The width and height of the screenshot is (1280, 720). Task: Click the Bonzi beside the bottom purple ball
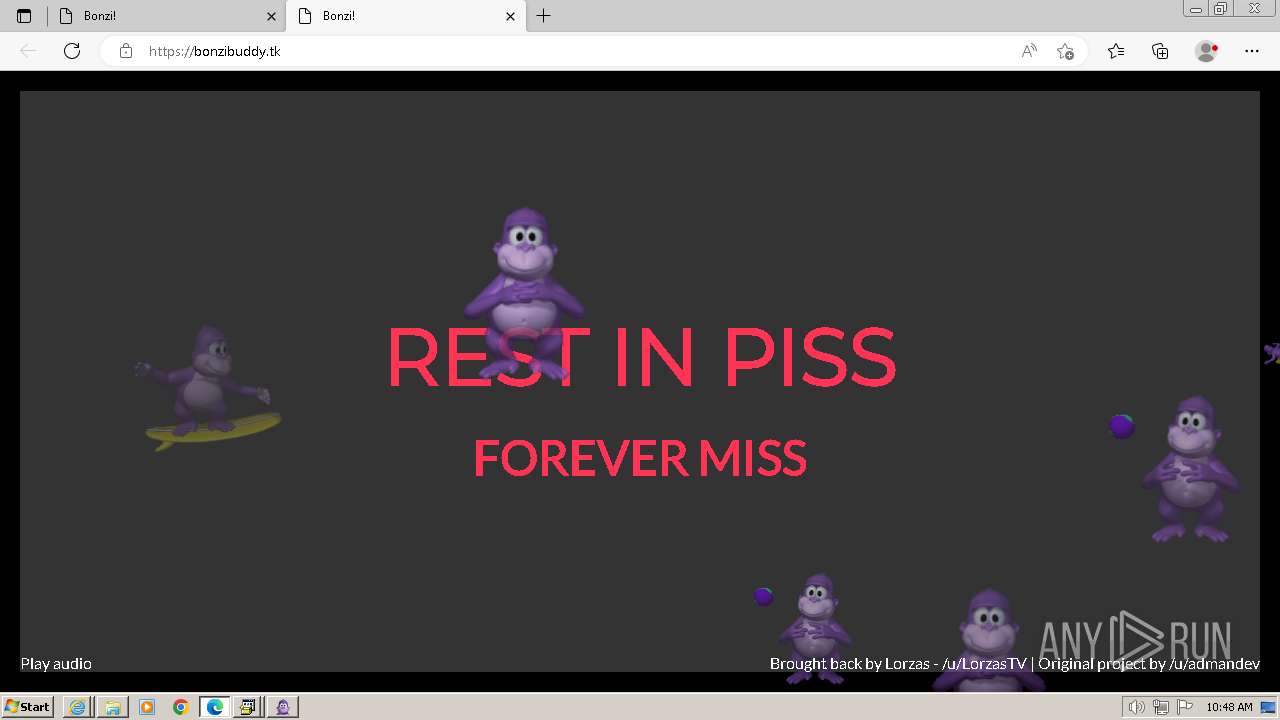tap(816, 628)
